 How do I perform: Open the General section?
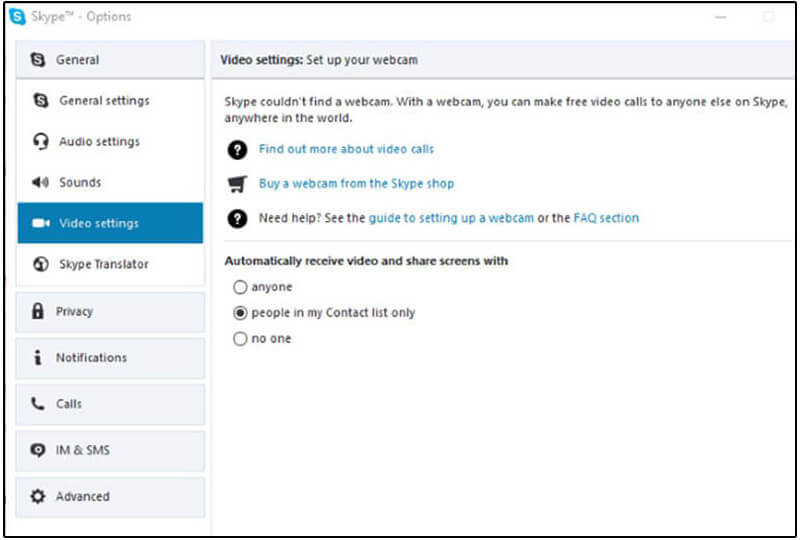point(110,60)
